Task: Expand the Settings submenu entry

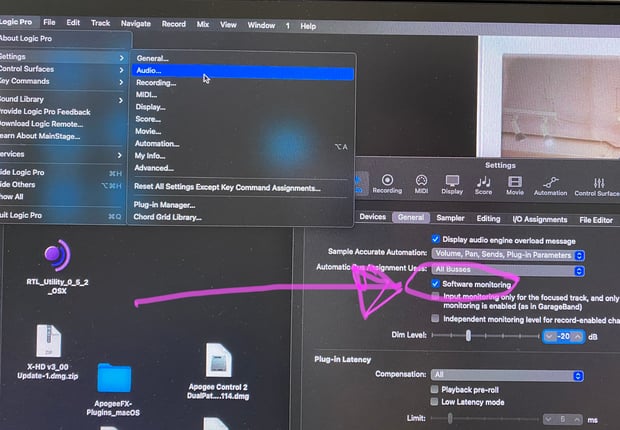Action: 63,57
